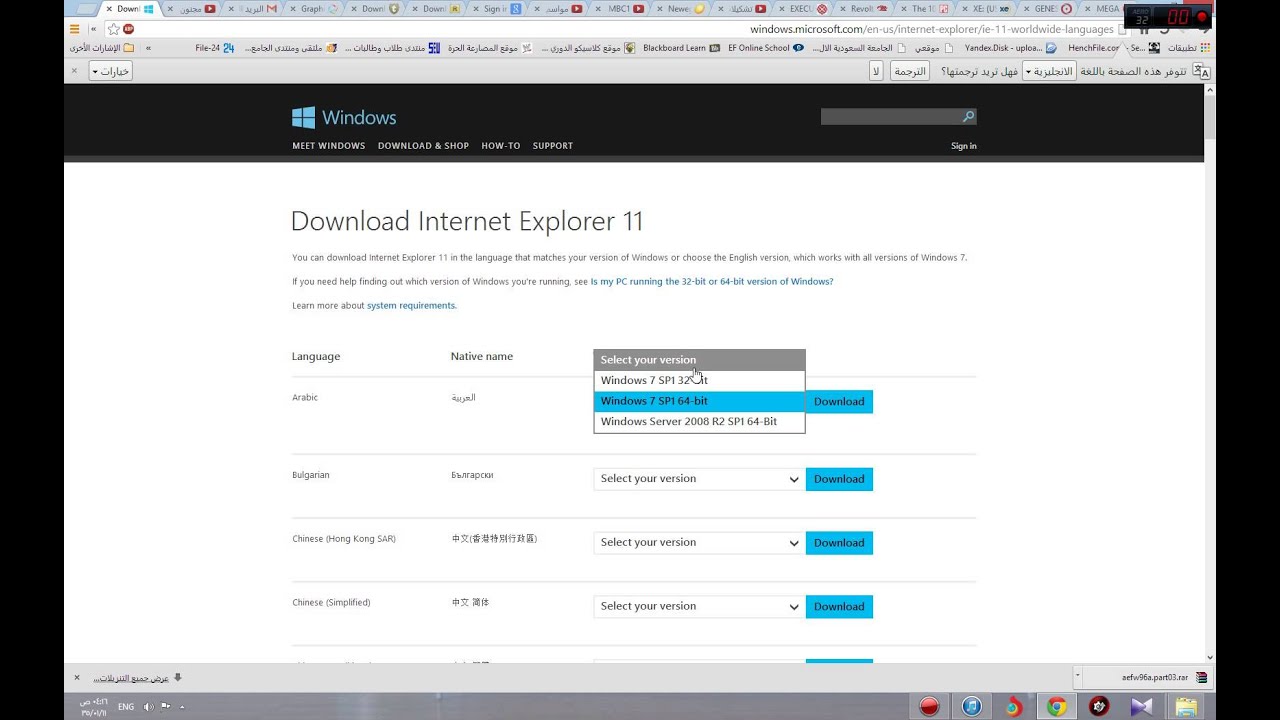Click the File-24 bookmark
Screen dimensions: 1280x720
click(214, 47)
